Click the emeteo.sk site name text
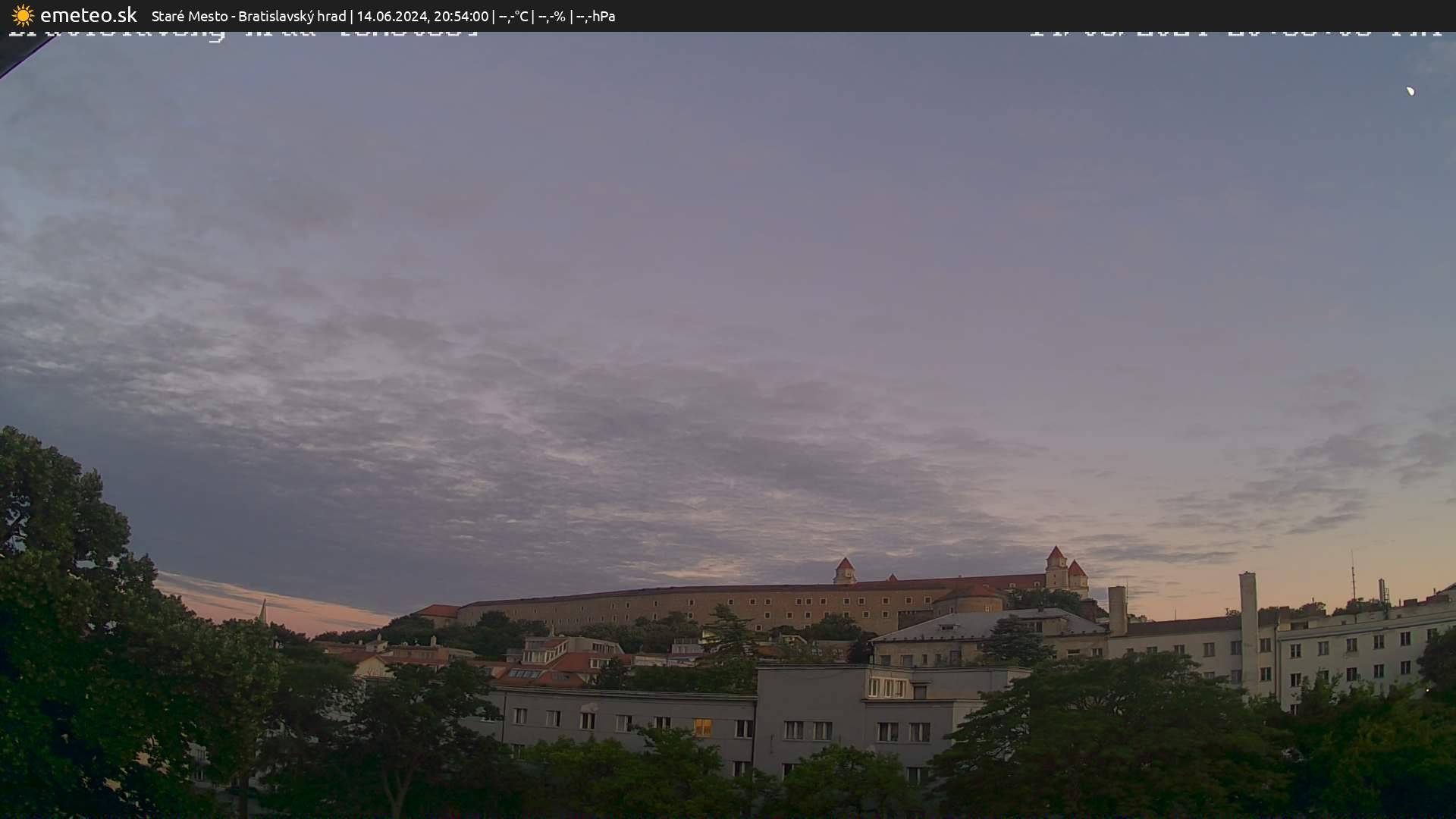 click(x=88, y=16)
